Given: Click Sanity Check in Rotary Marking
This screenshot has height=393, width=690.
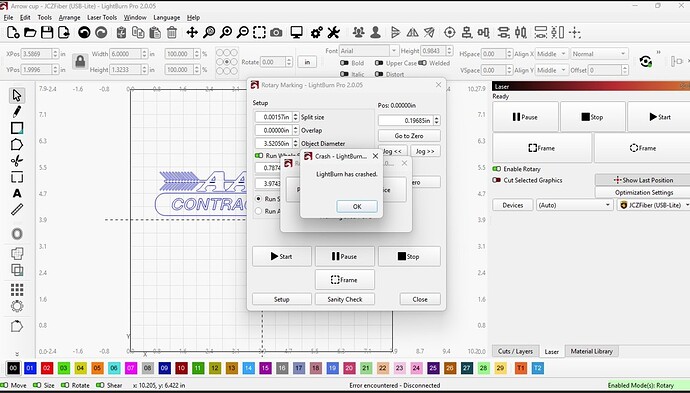Looking at the screenshot, I should pyautogui.click(x=345, y=299).
